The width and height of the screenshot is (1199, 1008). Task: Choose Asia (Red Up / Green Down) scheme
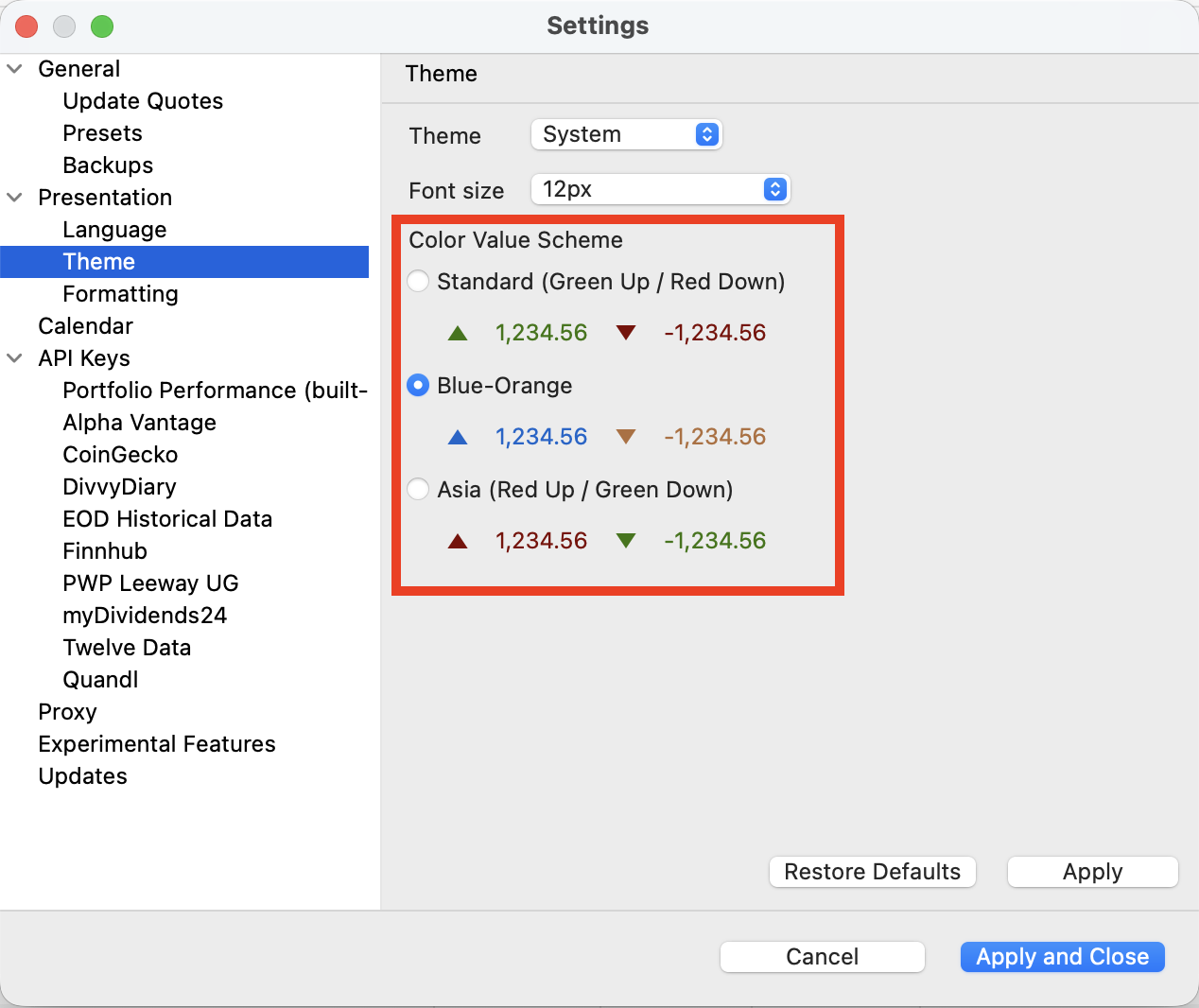(x=418, y=490)
